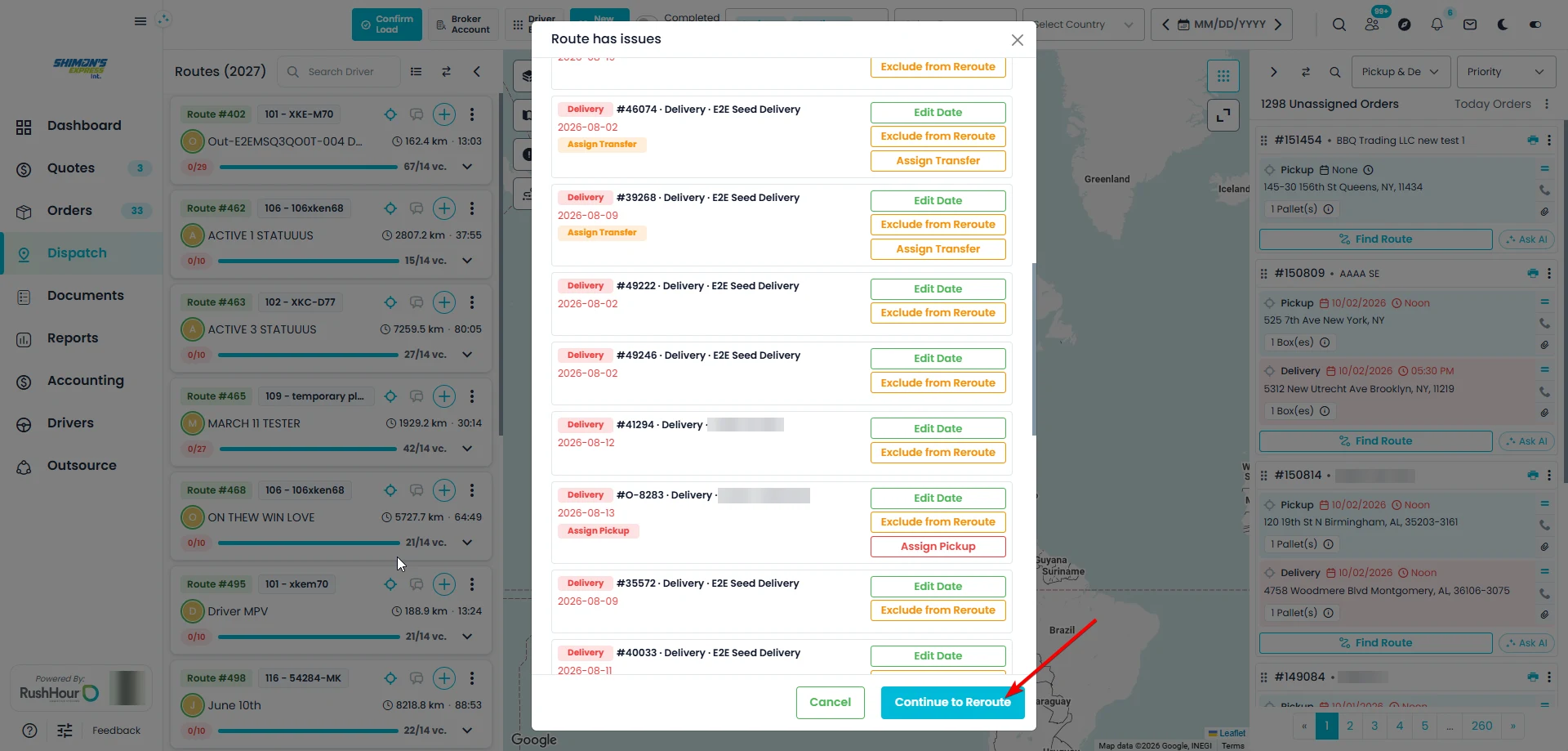Go to next date arrow
1568x751 pixels.
point(1278,25)
